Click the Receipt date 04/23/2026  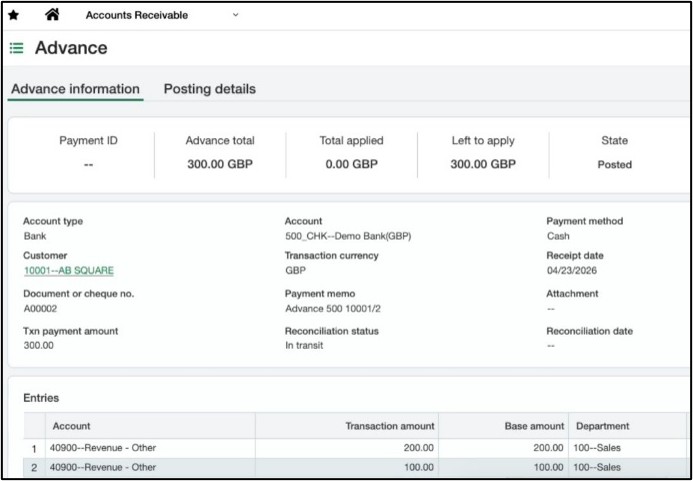pyautogui.click(x=572, y=271)
